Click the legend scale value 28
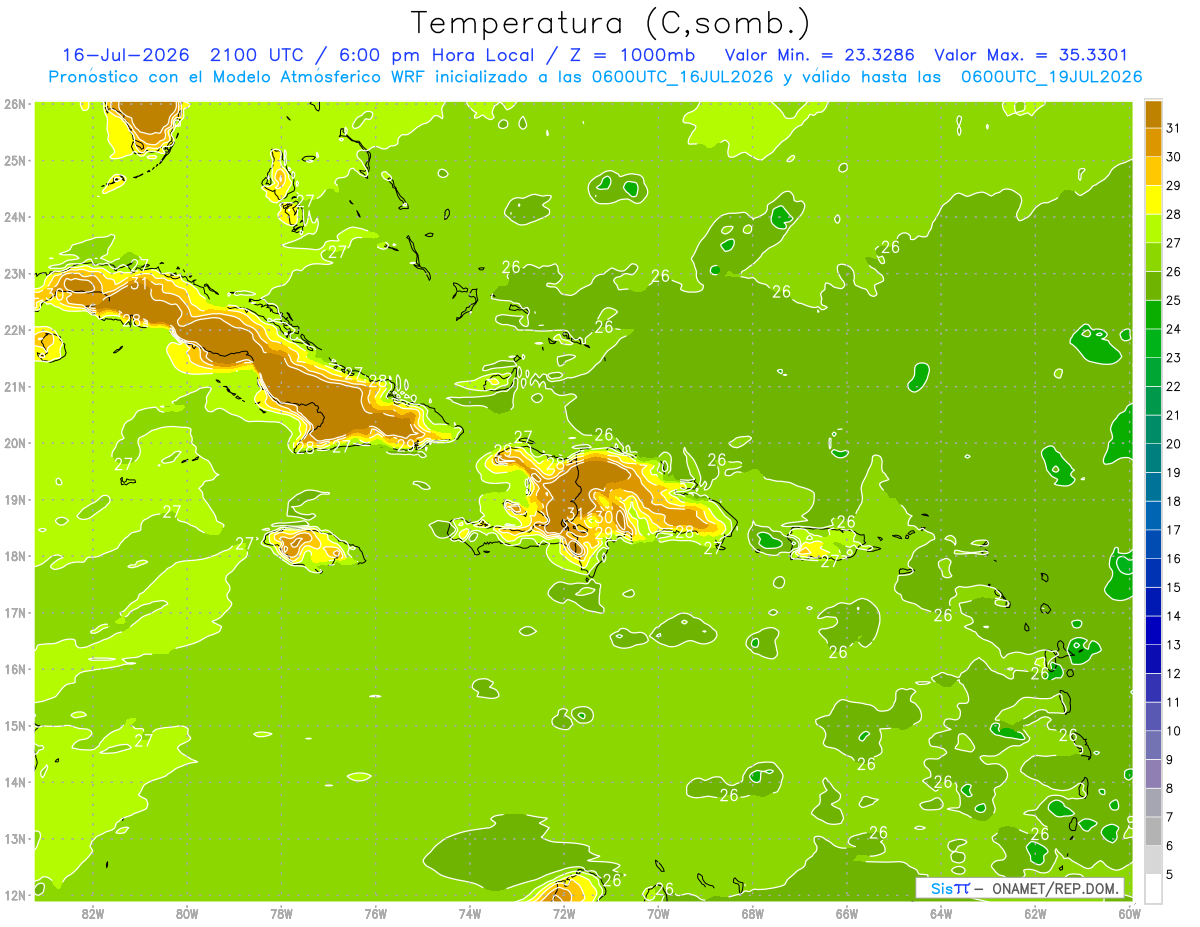The image size is (1200, 927). (x=1173, y=215)
